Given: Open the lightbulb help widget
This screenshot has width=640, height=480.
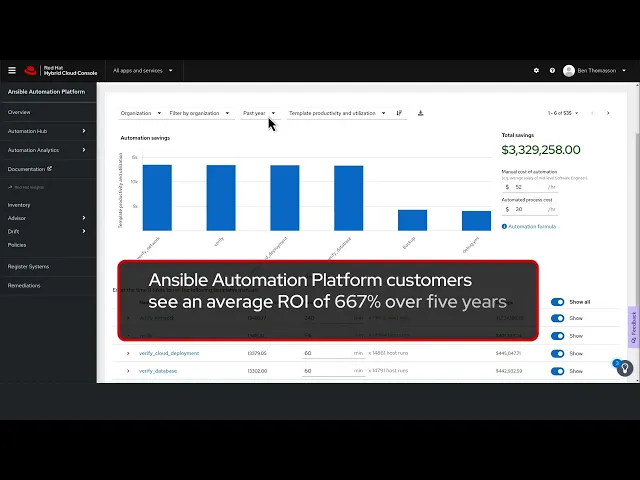Looking at the screenshot, I should (x=624, y=368).
